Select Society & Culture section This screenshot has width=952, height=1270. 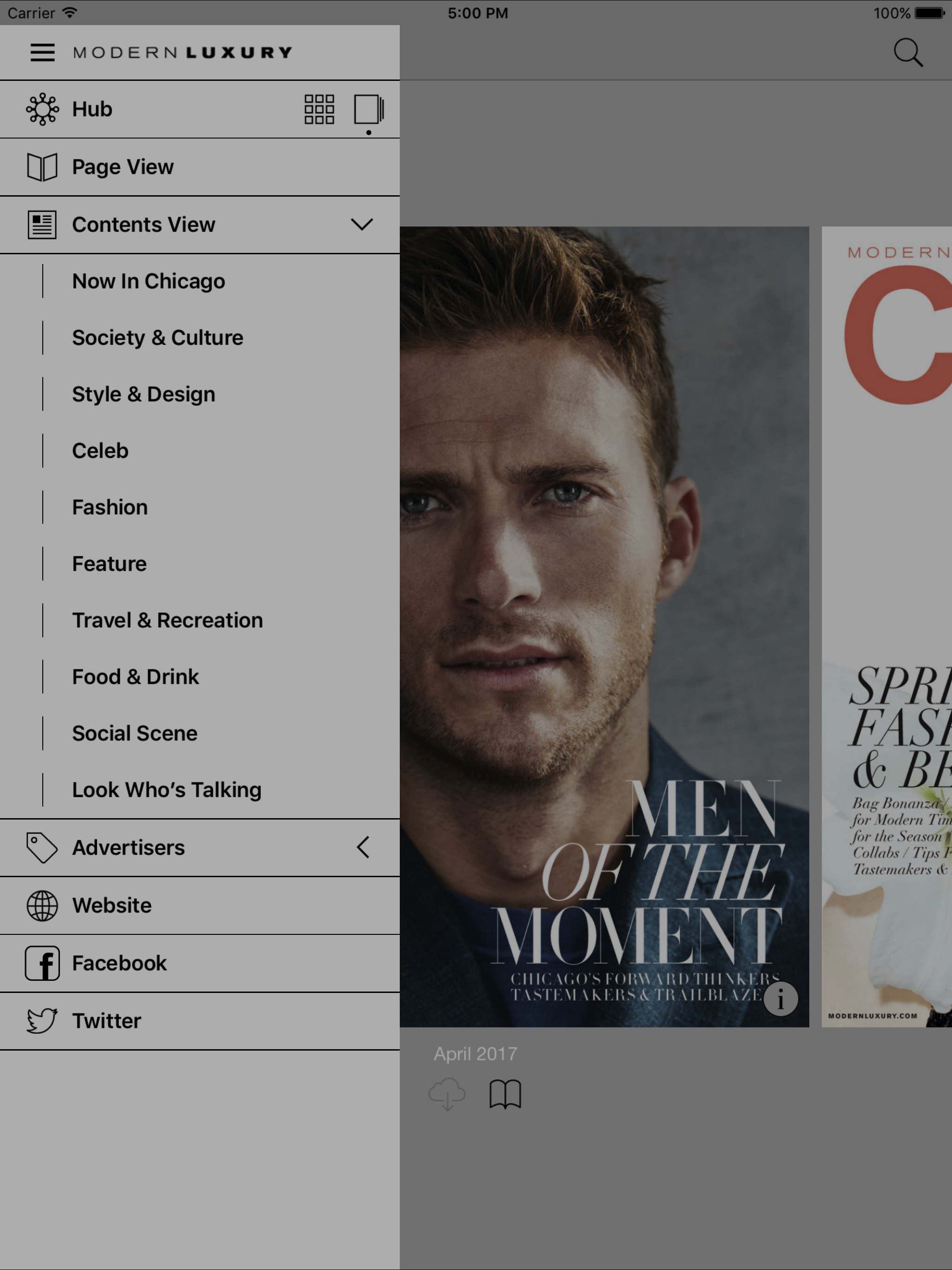[x=157, y=337]
